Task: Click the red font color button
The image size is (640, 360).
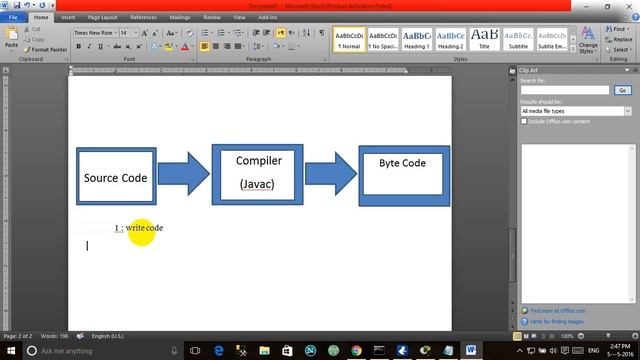Action: (184, 47)
